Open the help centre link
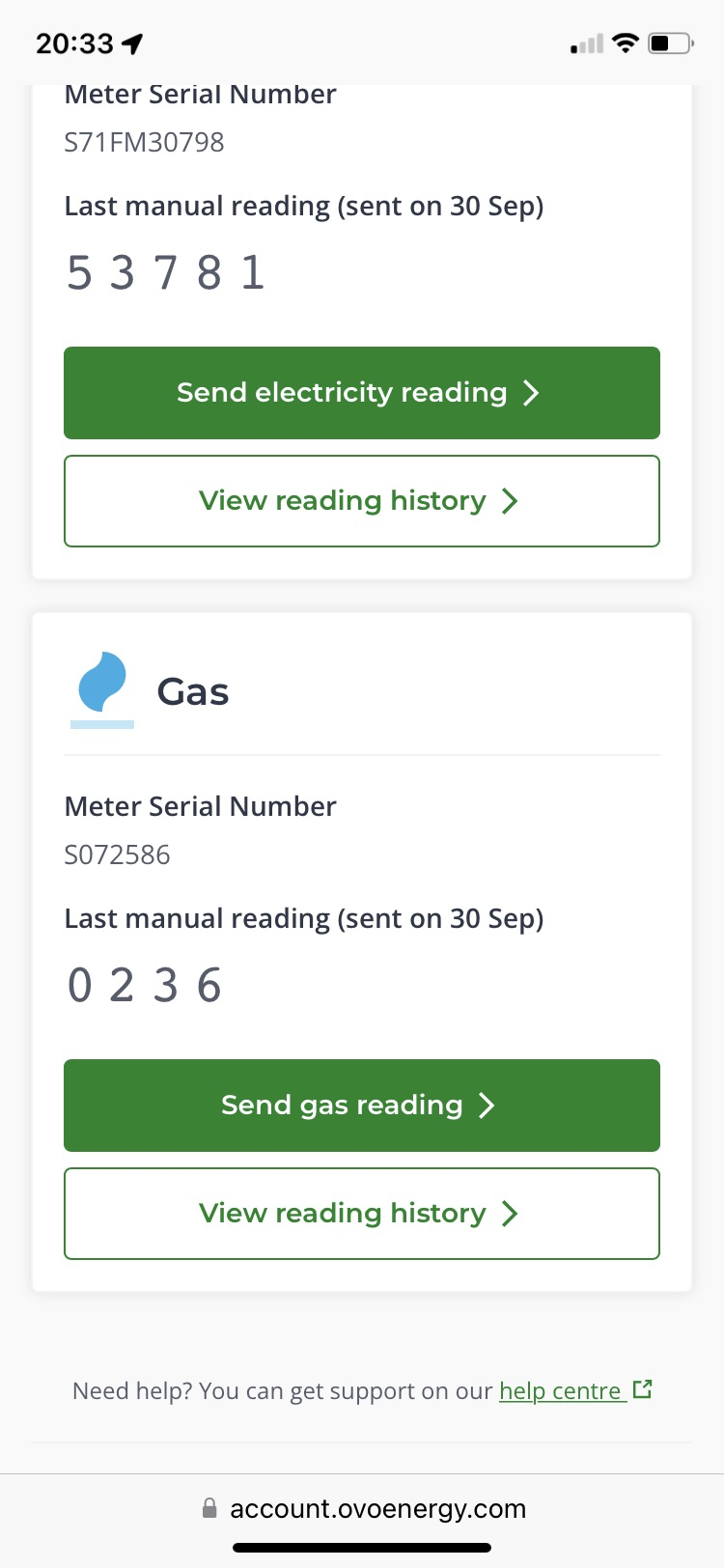 [x=560, y=1390]
